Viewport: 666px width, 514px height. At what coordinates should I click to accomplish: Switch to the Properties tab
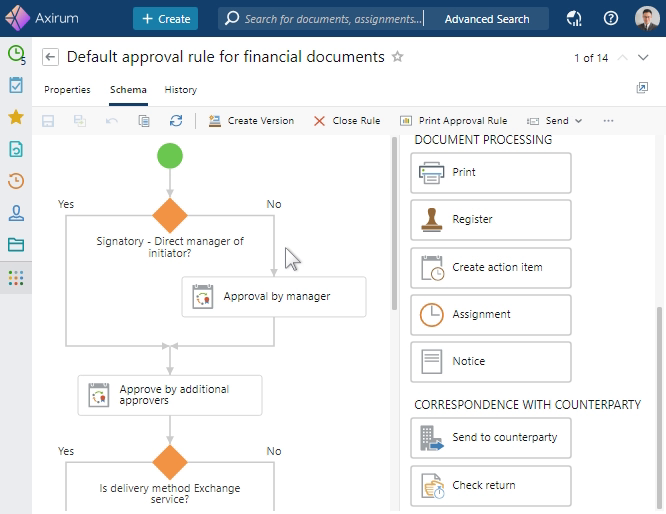click(x=67, y=90)
